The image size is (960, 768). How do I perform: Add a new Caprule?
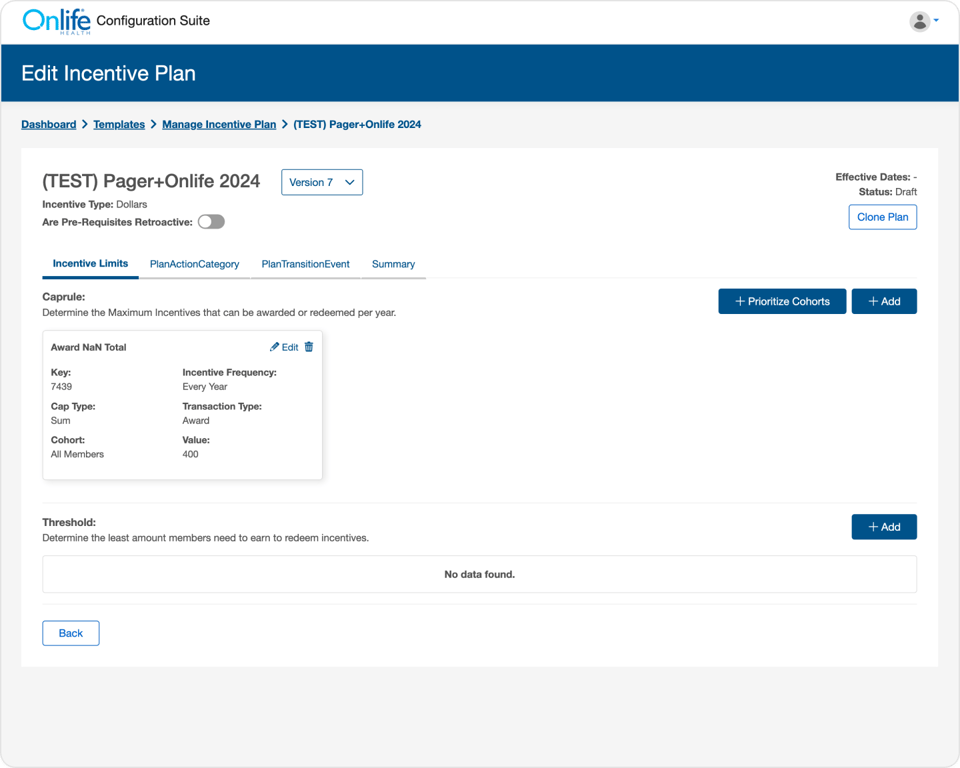point(884,301)
